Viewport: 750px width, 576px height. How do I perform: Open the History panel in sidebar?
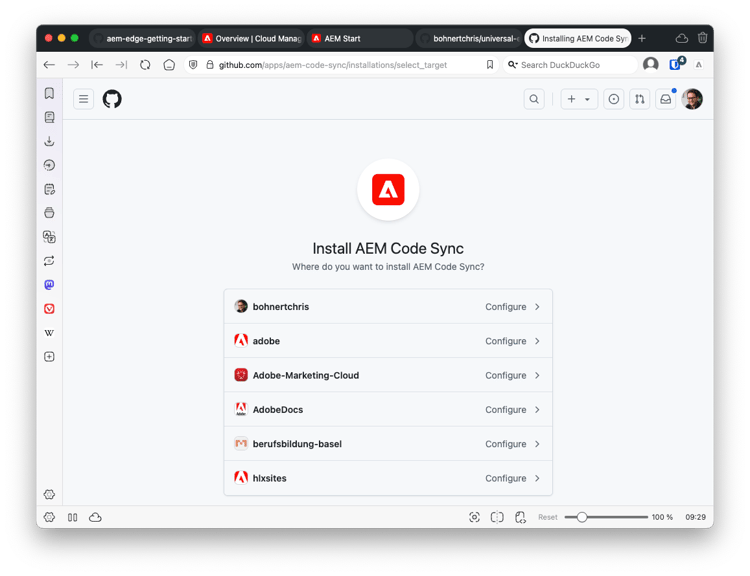click(x=49, y=165)
